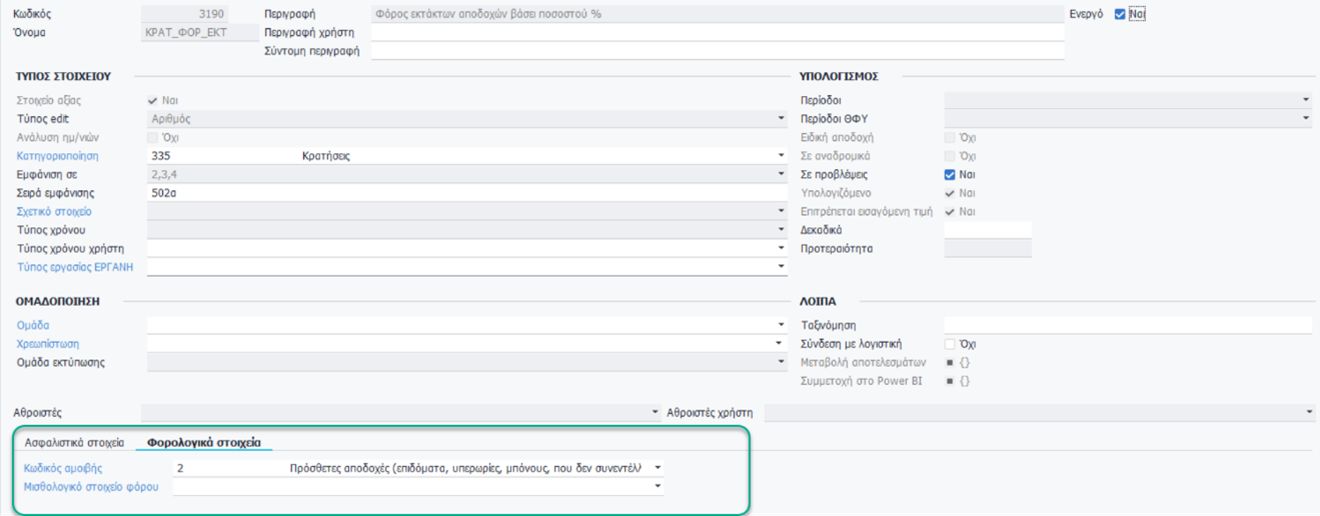
Task: Click the Σχετικό στοιχείο link label
Action: (54, 212)
